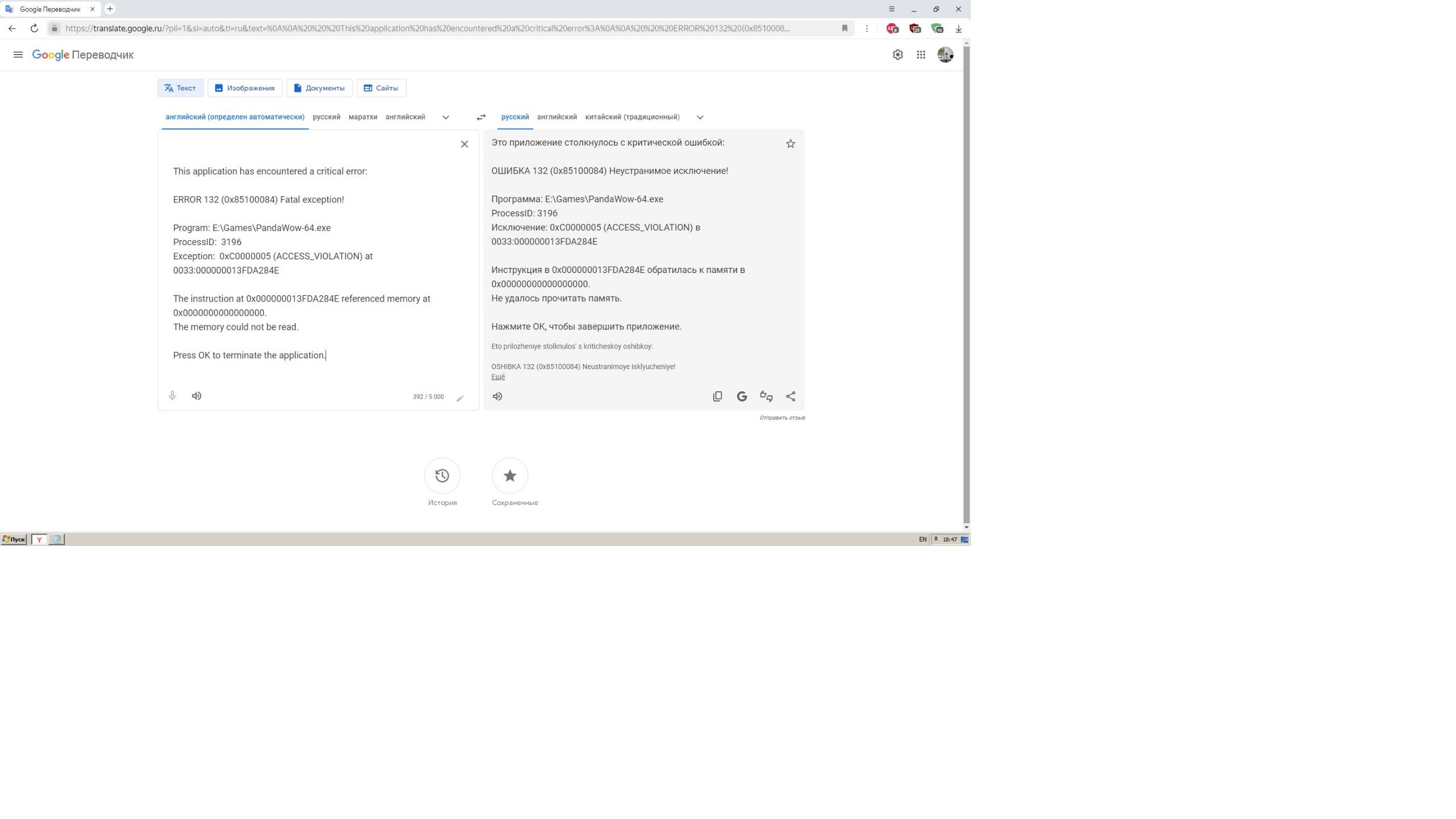1456x819 pixels.
Task: Click the Отправить отзыв feedback link
Action: click(x=782, y=417)
